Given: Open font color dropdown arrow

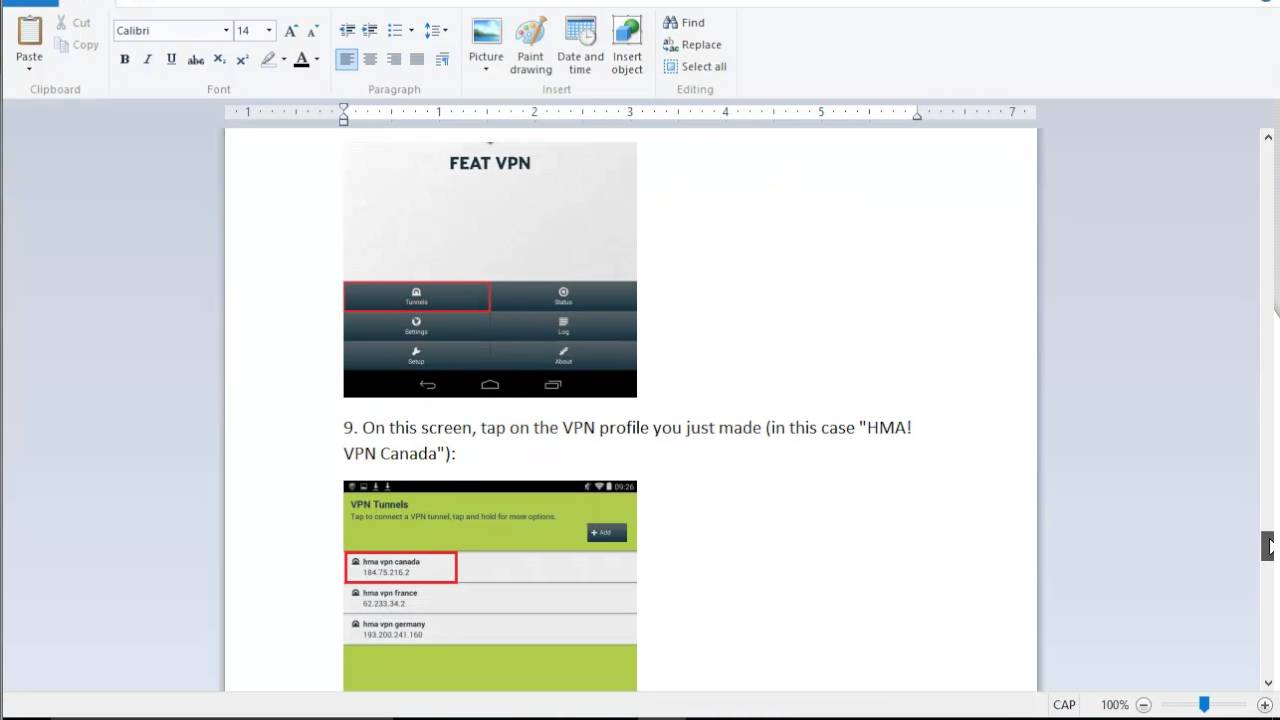Looking at the screenshot, I should coord(317,59).
